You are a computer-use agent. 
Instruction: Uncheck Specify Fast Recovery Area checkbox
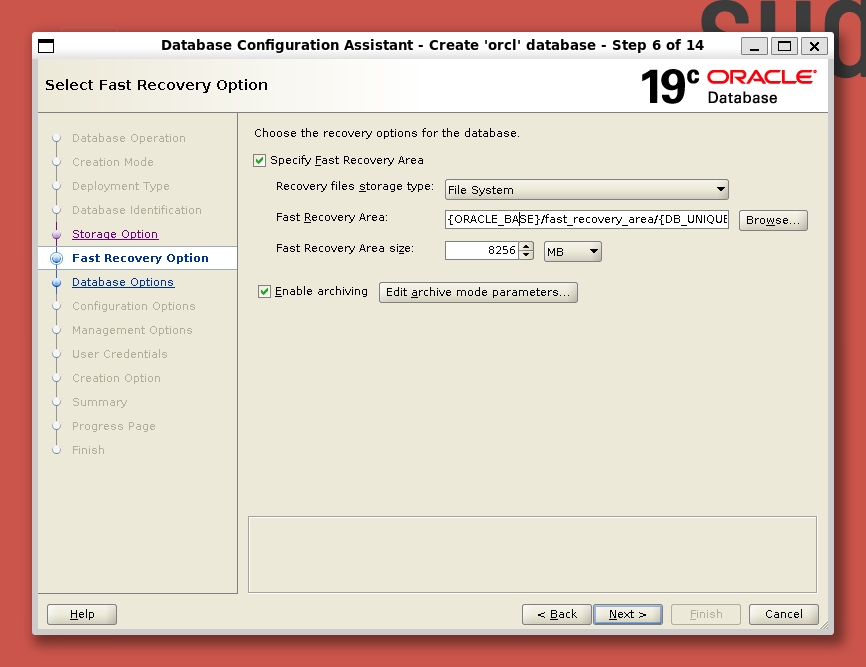tap(260, 160)
